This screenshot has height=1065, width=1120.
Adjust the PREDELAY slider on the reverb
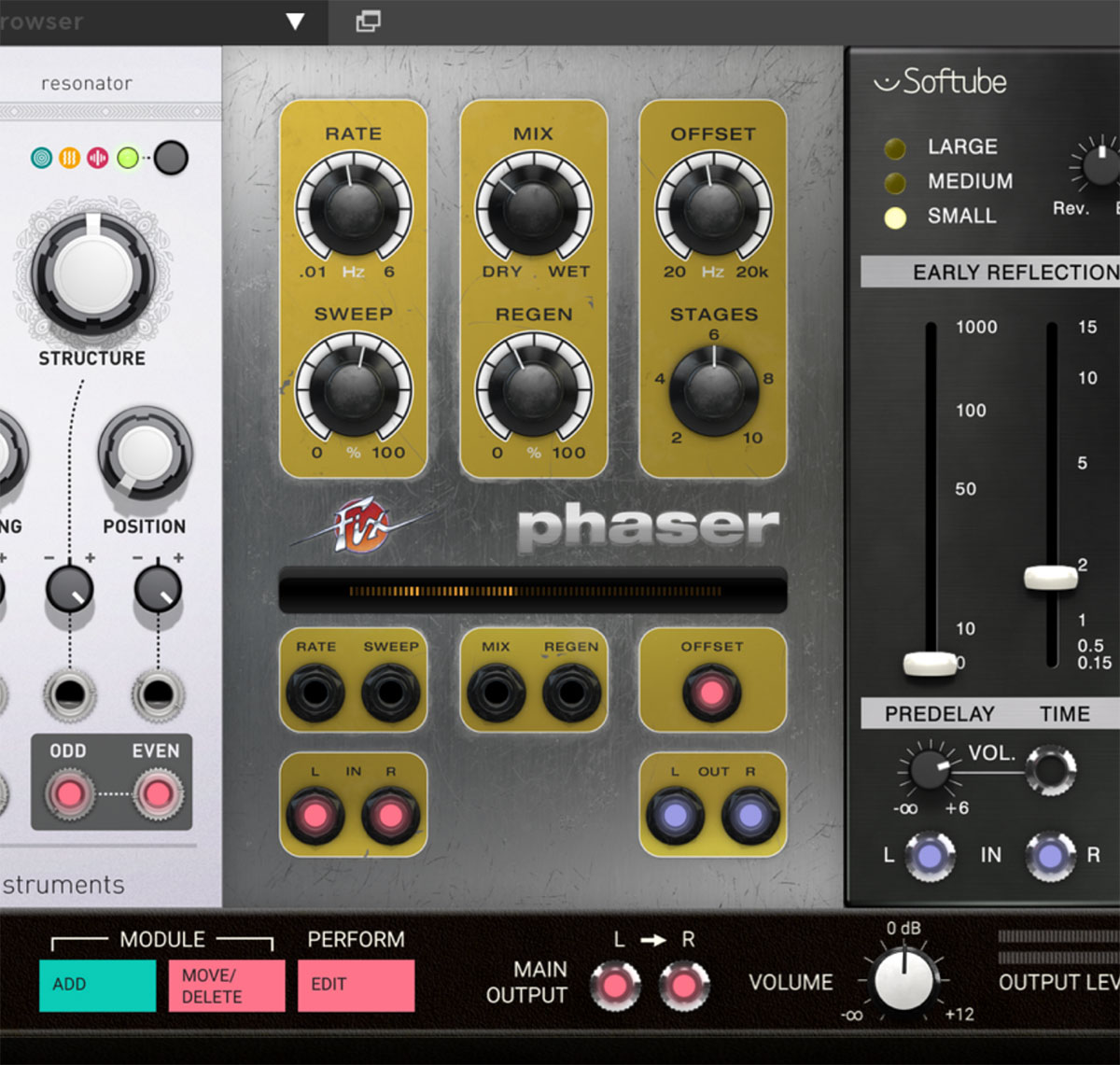coord(930,664)
